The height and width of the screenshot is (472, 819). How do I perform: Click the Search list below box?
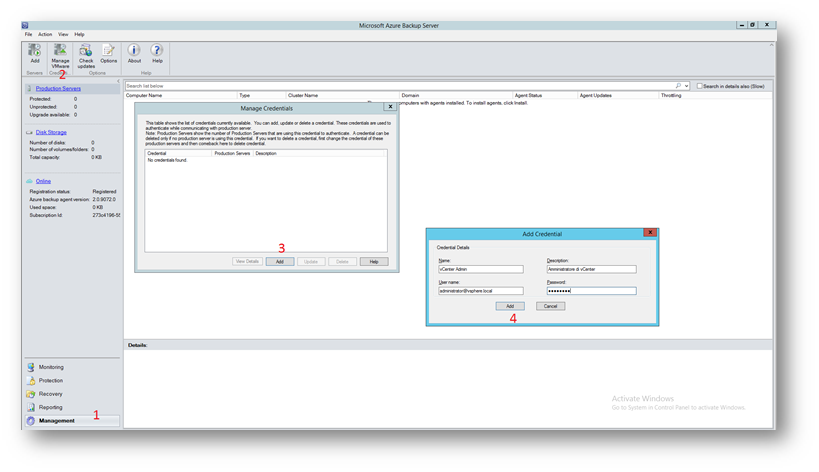(400, 86)
